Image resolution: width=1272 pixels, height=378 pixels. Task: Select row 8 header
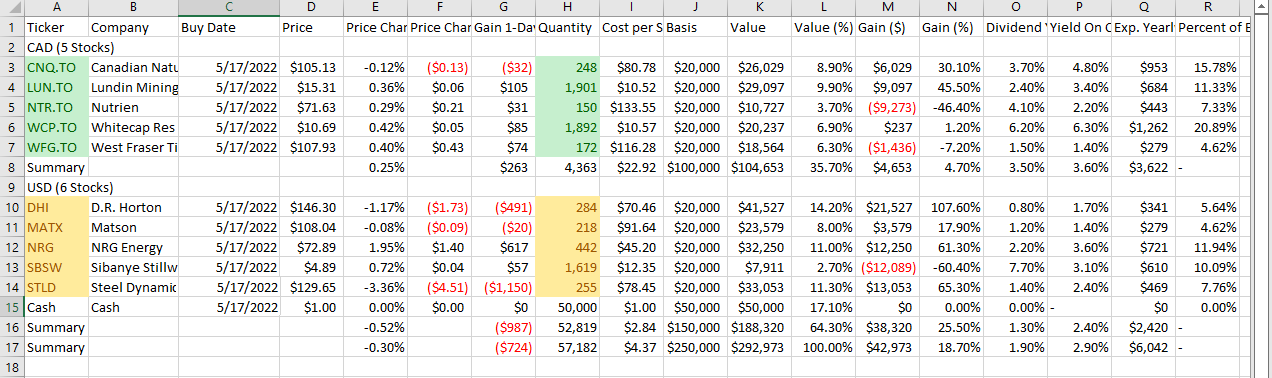pos(11,167)
